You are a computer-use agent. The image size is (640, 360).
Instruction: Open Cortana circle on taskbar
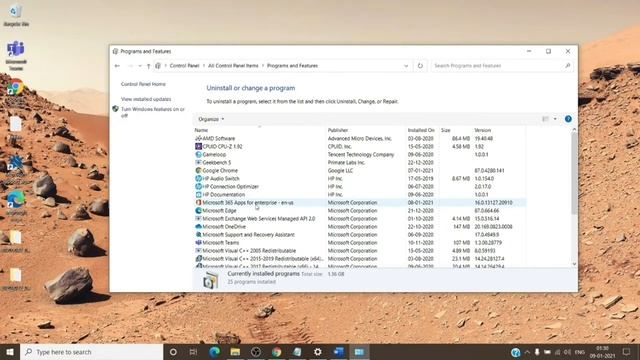point(173,352)
